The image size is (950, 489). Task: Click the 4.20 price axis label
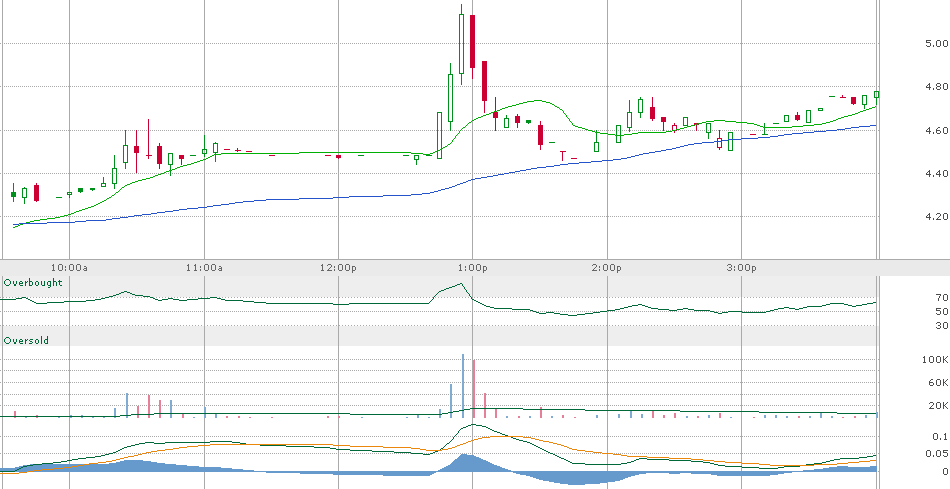tap(938, 216)
